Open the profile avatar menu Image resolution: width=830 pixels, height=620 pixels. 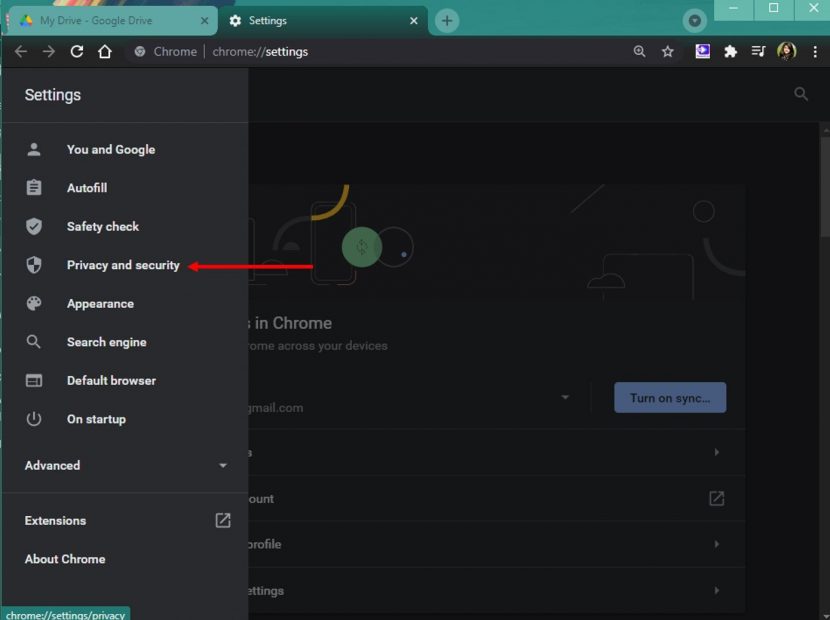[x=787, y=51]
